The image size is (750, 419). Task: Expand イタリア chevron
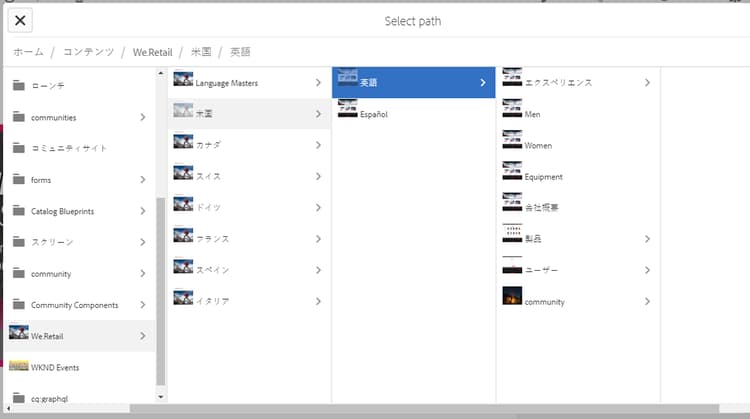coord(318,301)
